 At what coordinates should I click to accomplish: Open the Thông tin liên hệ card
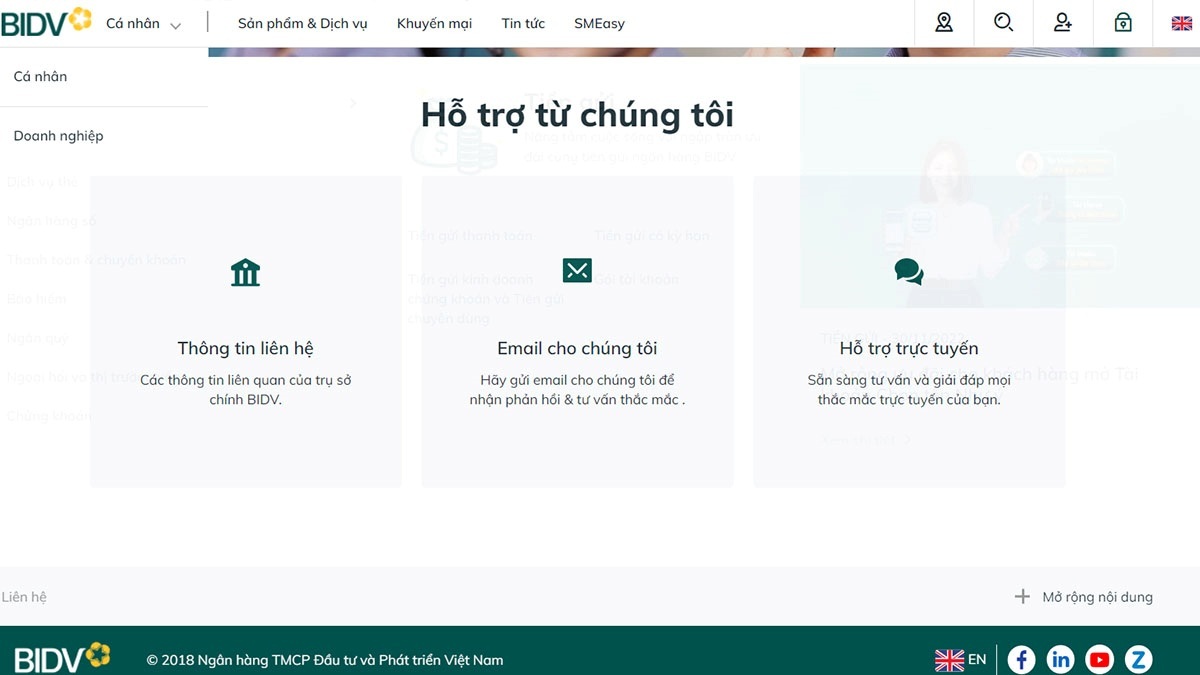245,349
